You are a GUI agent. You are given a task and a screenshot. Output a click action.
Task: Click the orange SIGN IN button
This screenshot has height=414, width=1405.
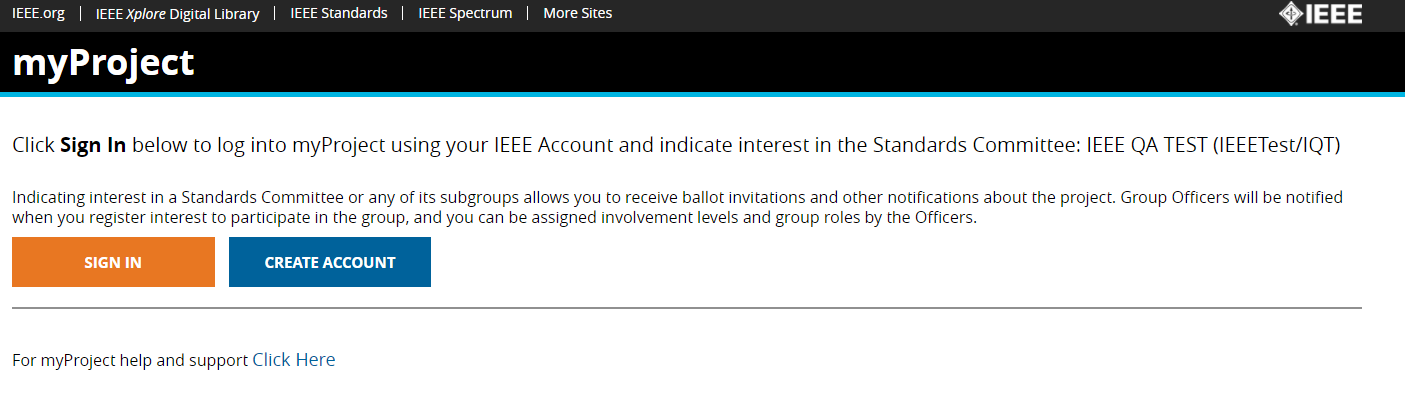click(113, 262)
